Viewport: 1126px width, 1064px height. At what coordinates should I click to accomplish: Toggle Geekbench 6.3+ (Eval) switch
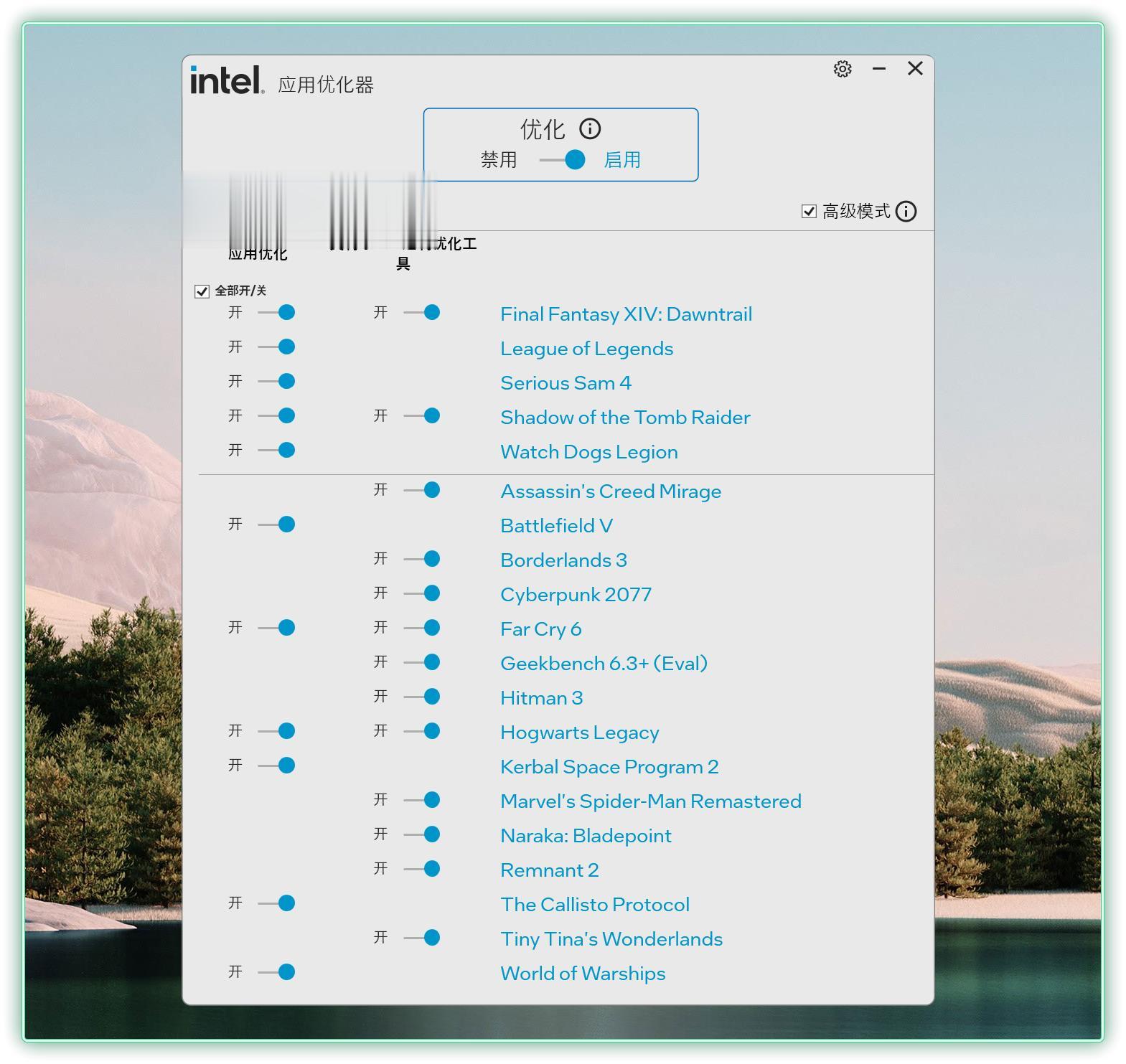(422, 662)
